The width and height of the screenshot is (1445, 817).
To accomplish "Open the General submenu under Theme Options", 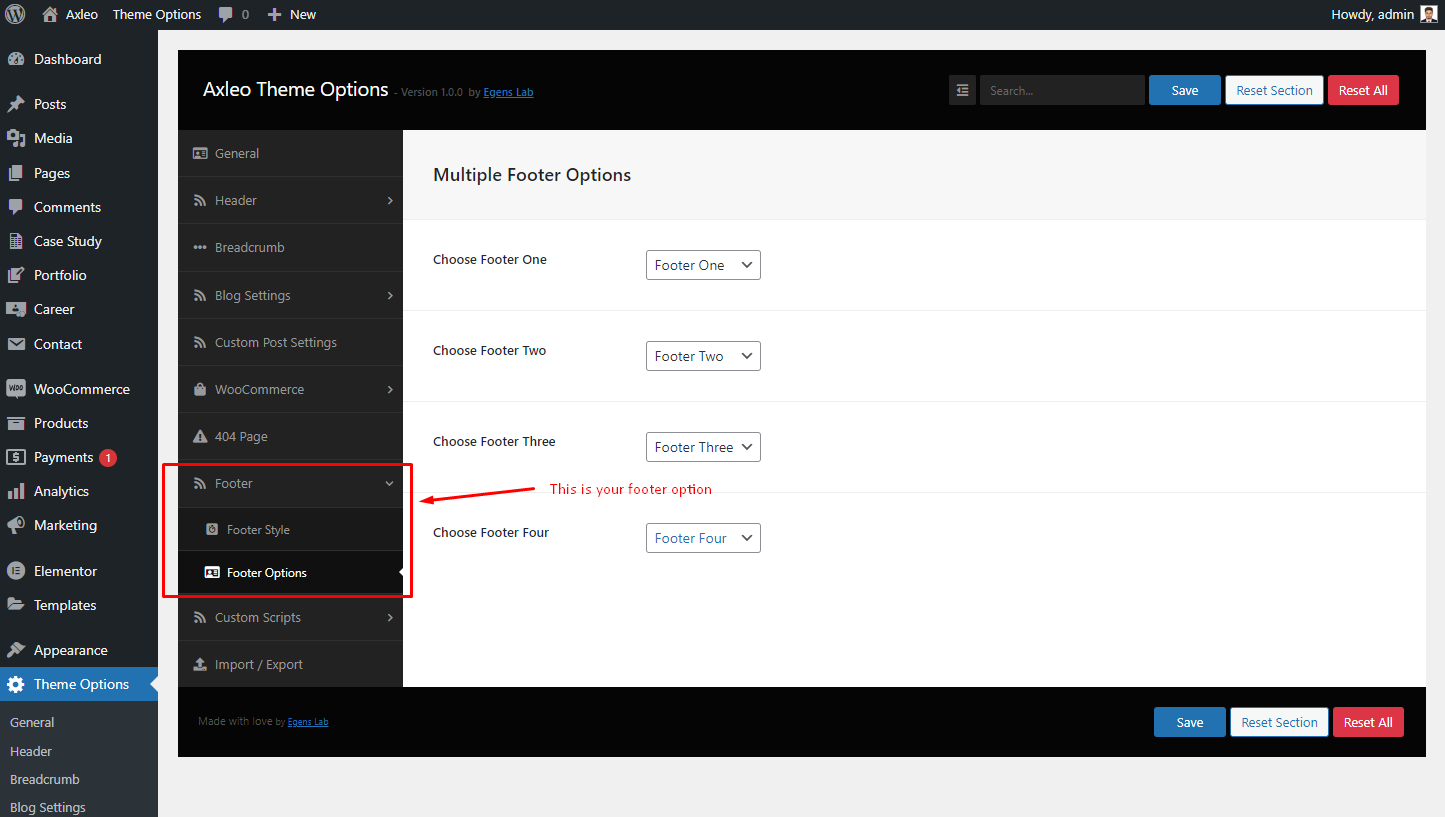I will [x=32, y=722].
